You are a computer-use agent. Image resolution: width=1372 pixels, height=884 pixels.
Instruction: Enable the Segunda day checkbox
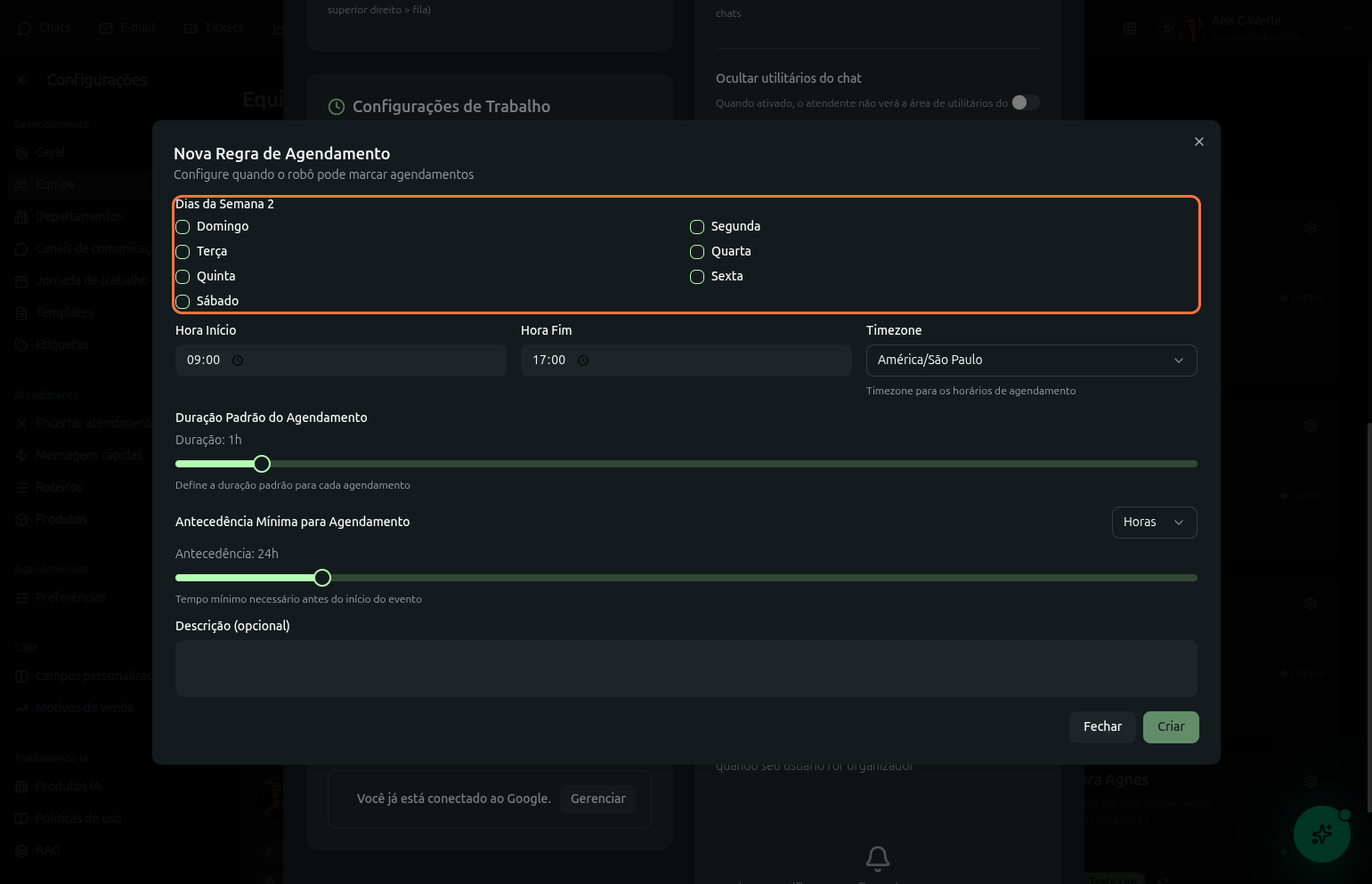[x=697, y=227]
